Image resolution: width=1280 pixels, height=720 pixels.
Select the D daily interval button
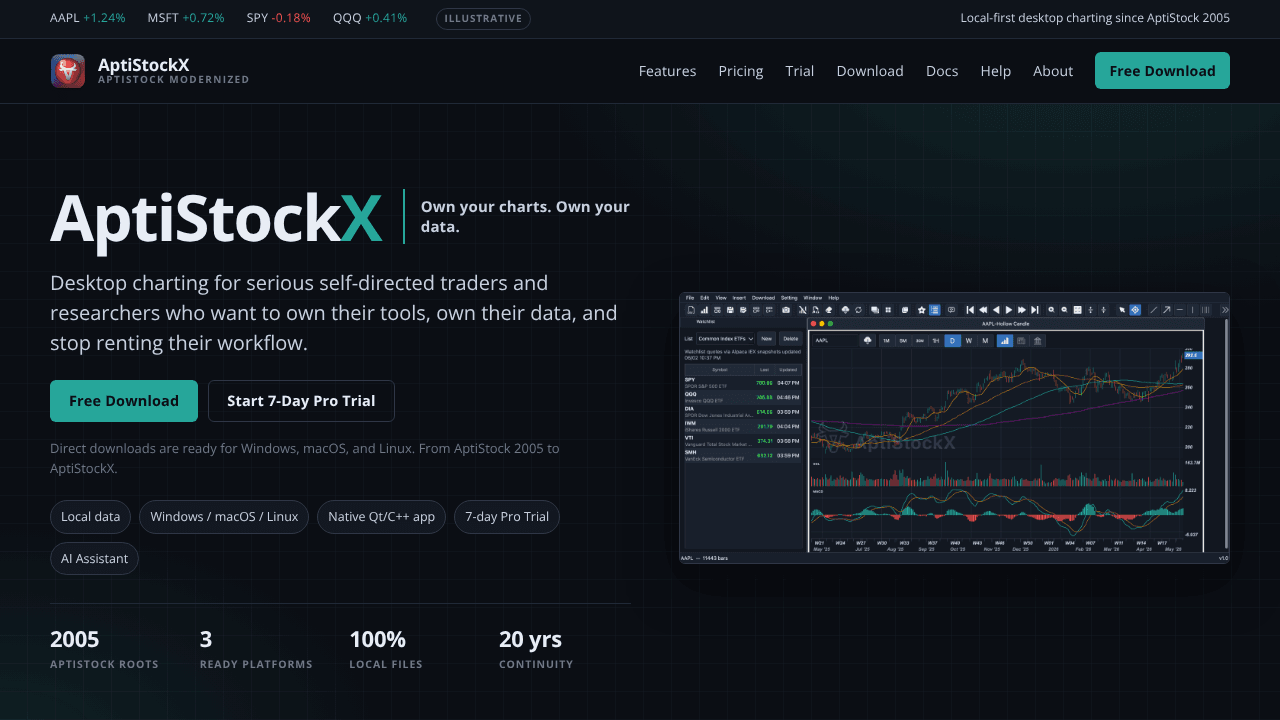(952, 341)
